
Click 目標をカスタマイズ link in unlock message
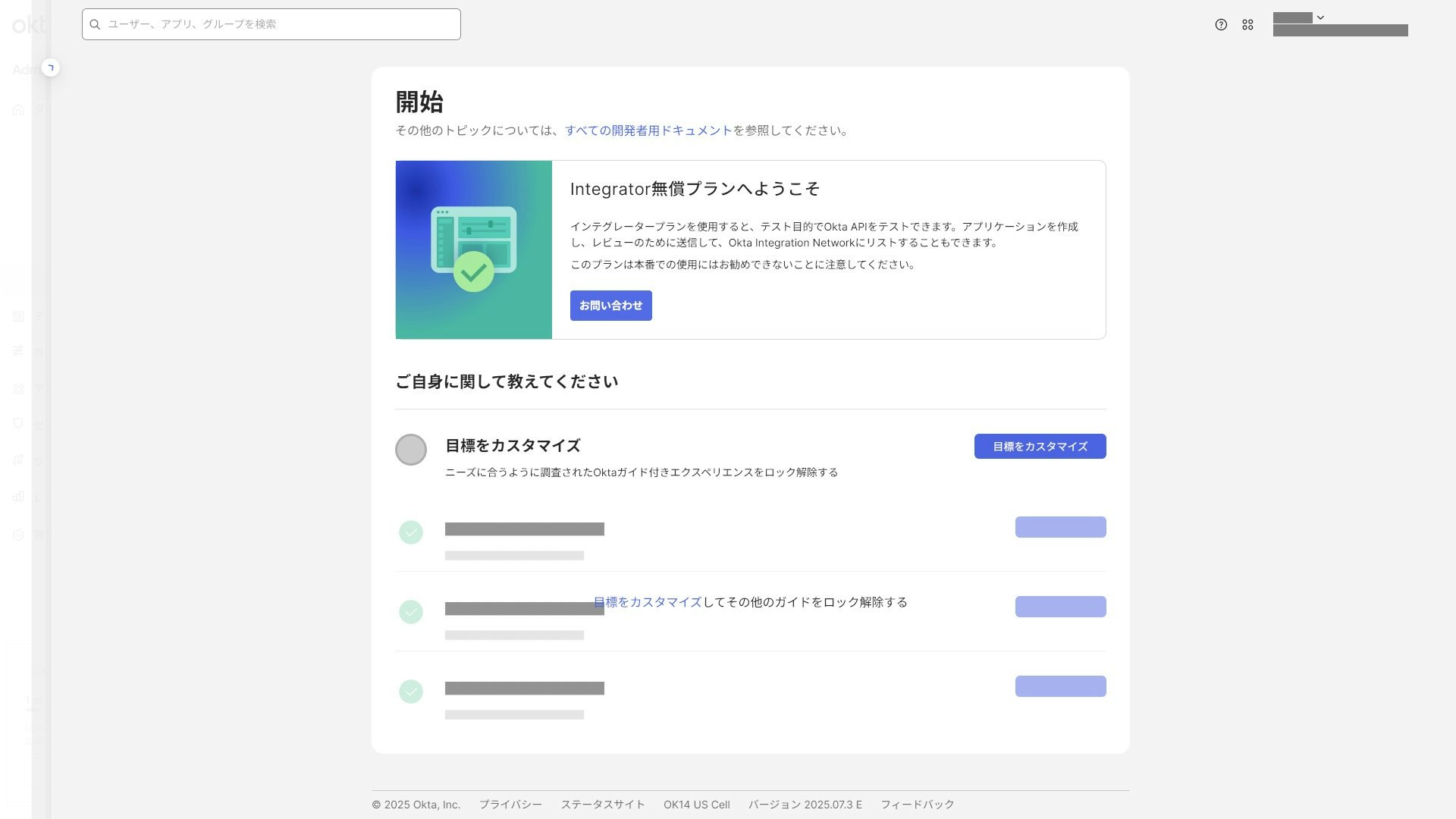coord(648,602)
